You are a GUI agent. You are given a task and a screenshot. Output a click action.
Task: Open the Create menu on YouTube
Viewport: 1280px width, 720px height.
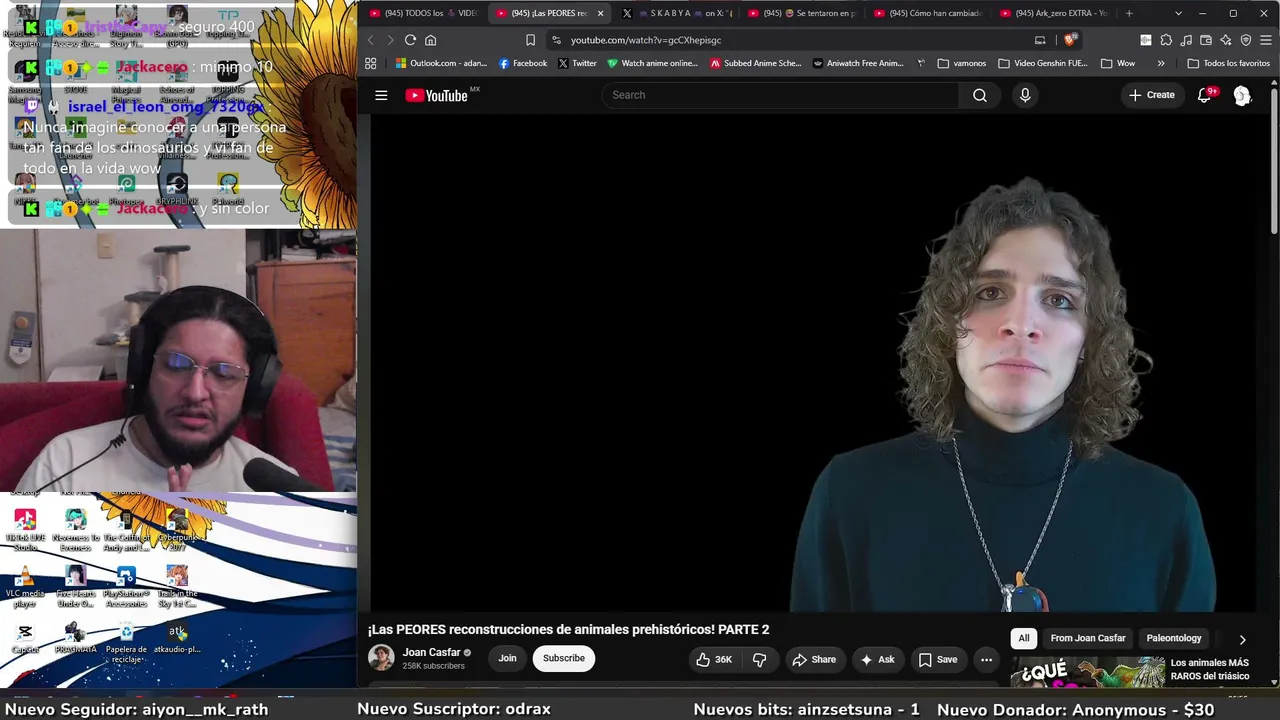(1152, 95)
